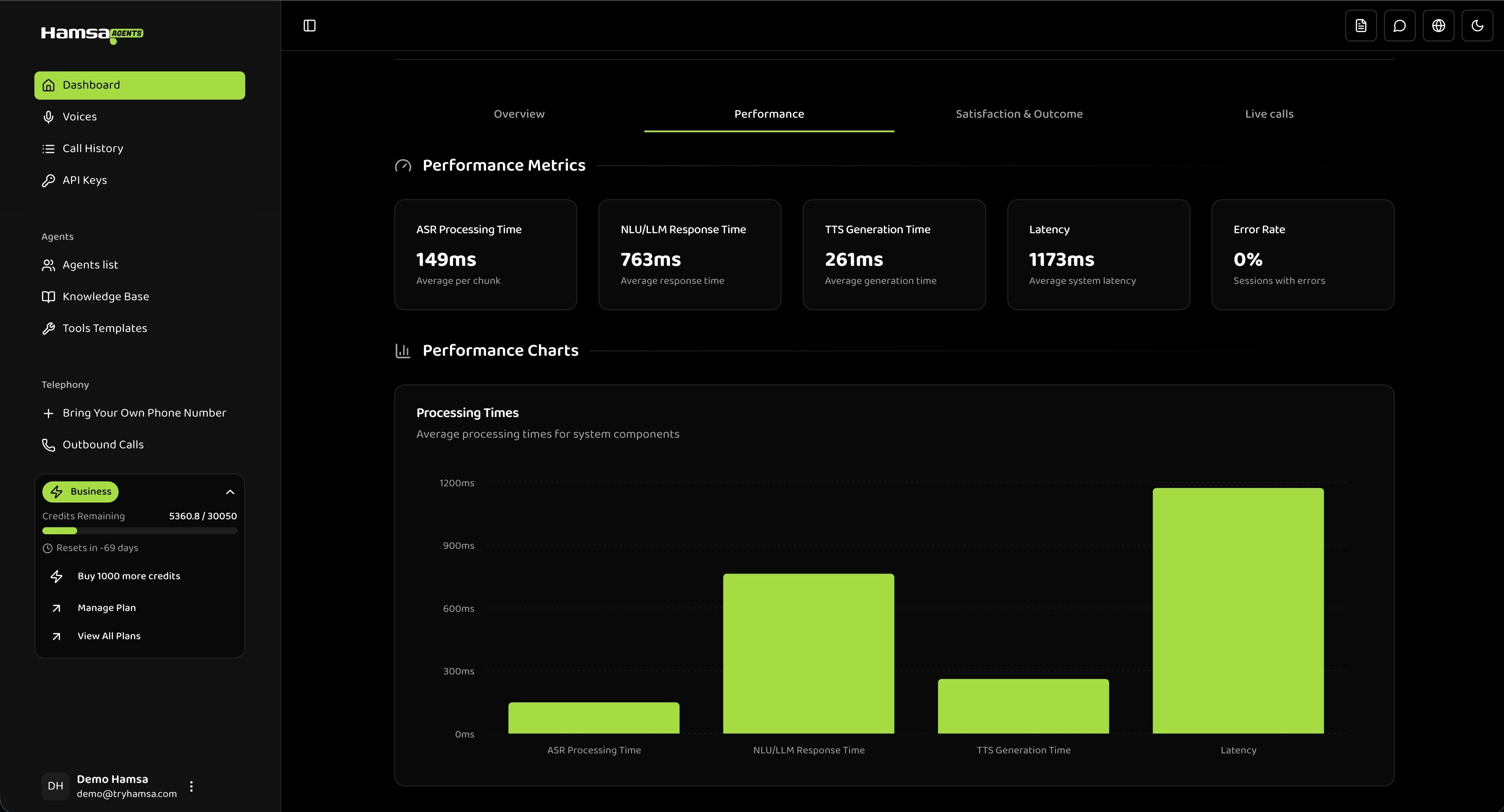Click the Bring Your Own Phone Number plus icon
This screenshot has height=812, width=1504.
pos(49,413)
